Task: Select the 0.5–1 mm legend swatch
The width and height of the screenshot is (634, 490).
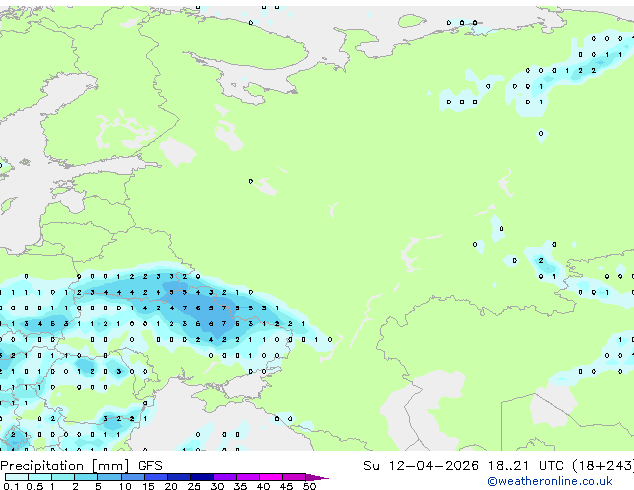Action: 40,477
